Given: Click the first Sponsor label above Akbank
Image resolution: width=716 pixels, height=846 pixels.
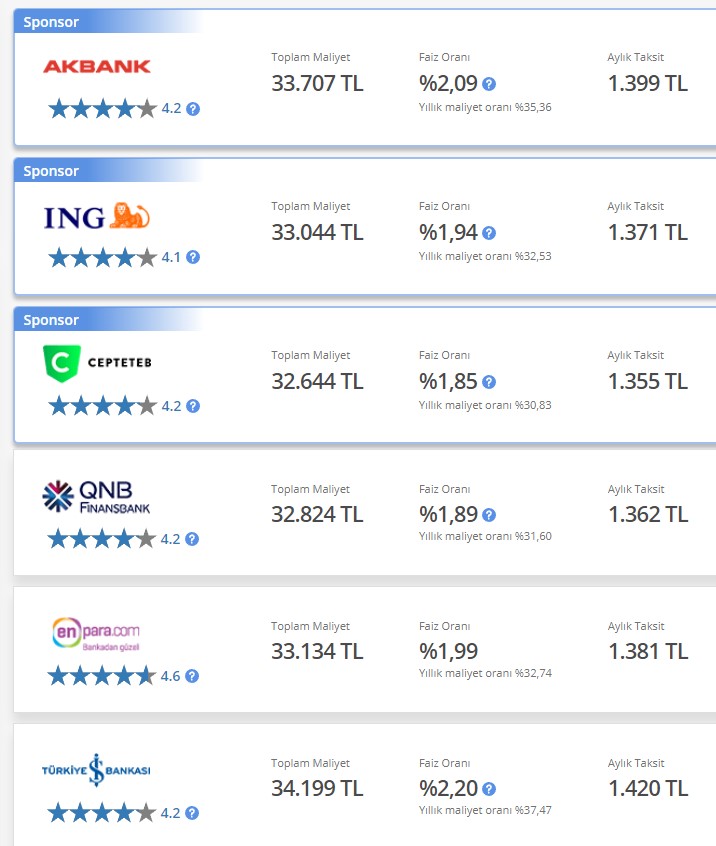Looking at the screenshot, I should coord(51,22).
